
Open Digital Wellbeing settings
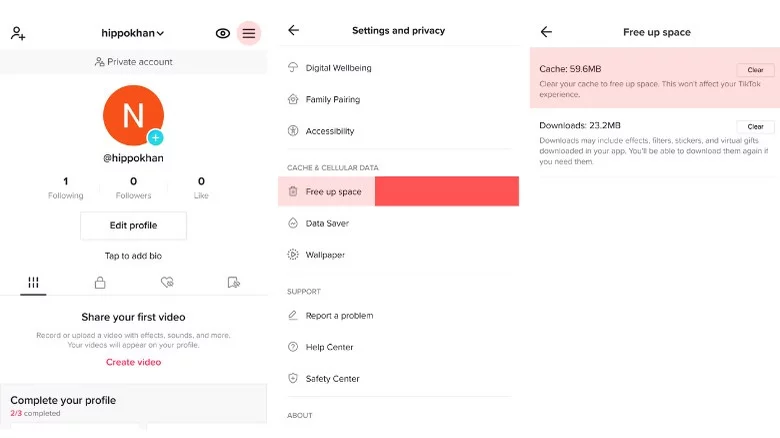pos(337,68)
